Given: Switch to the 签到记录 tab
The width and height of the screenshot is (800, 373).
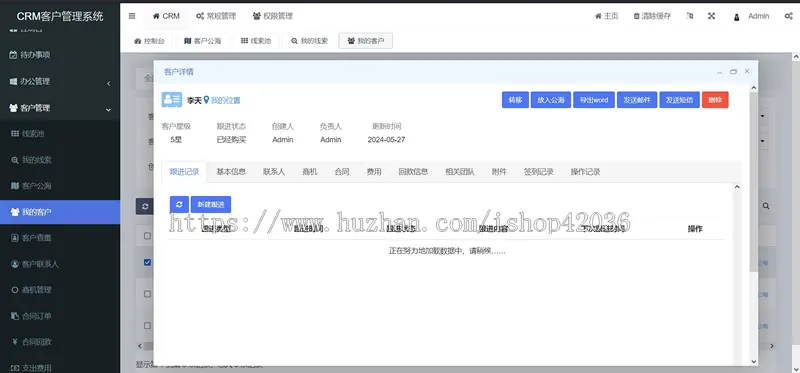Looking at the screenshot, I should (x=539, y=172).
